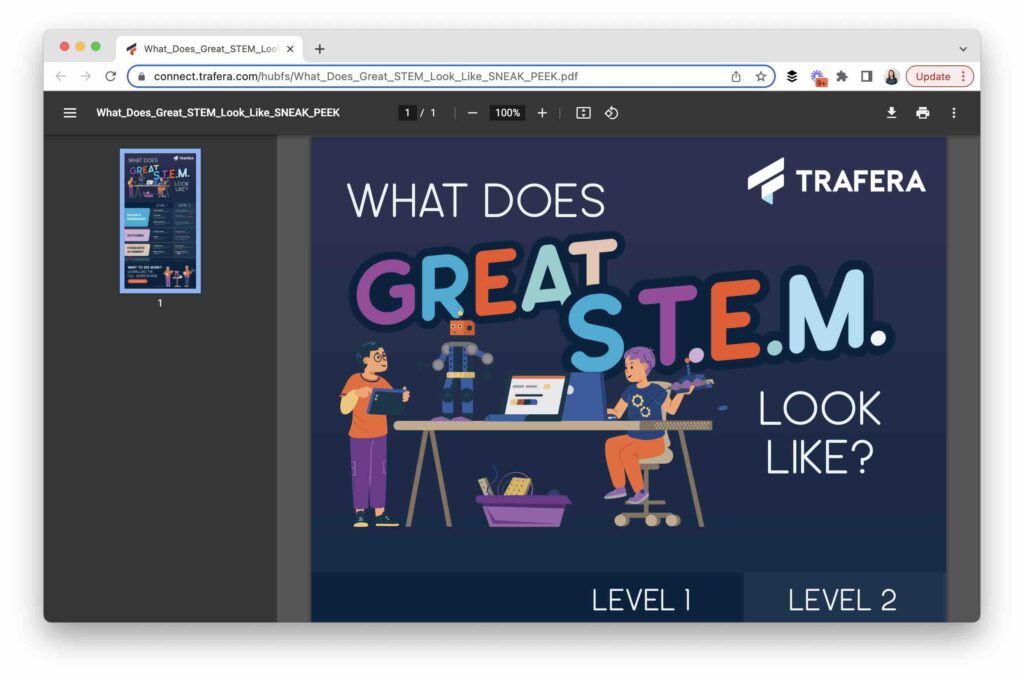Open the Chrome extensions puzzle menu

coord(844,76)
